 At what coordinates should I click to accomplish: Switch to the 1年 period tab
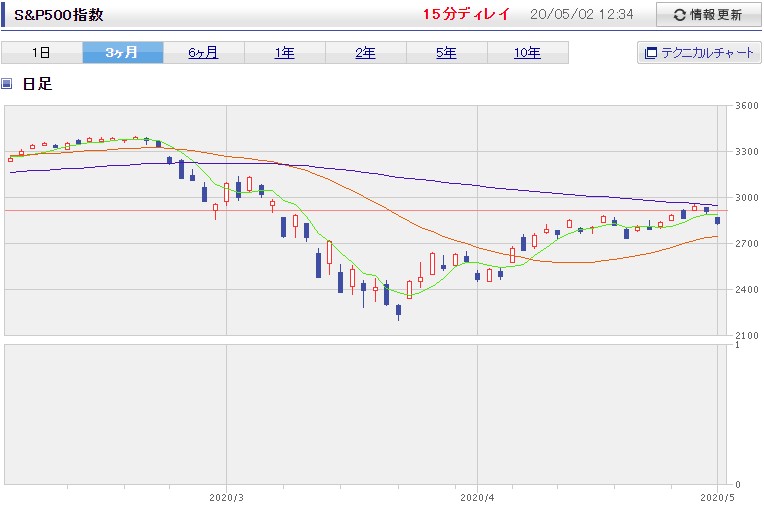coord(285,53)
